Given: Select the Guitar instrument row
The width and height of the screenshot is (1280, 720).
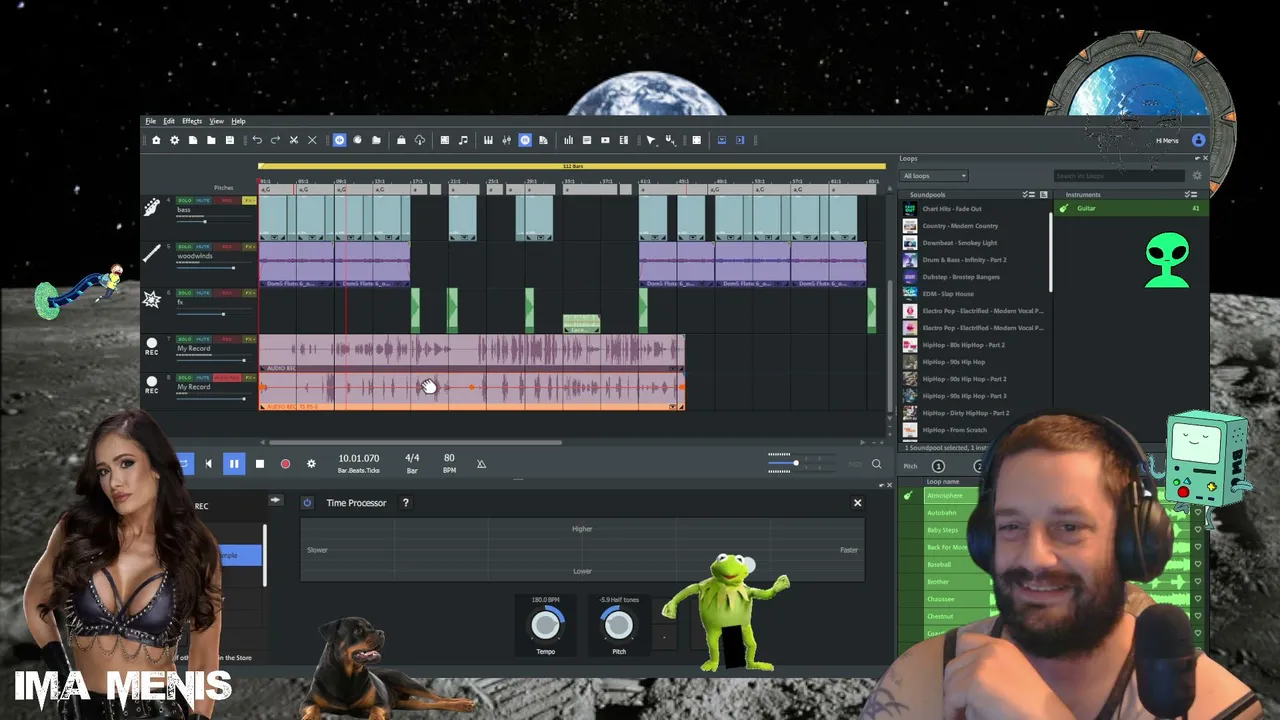Looking at the screenshot, I should tap(1130, 208).
